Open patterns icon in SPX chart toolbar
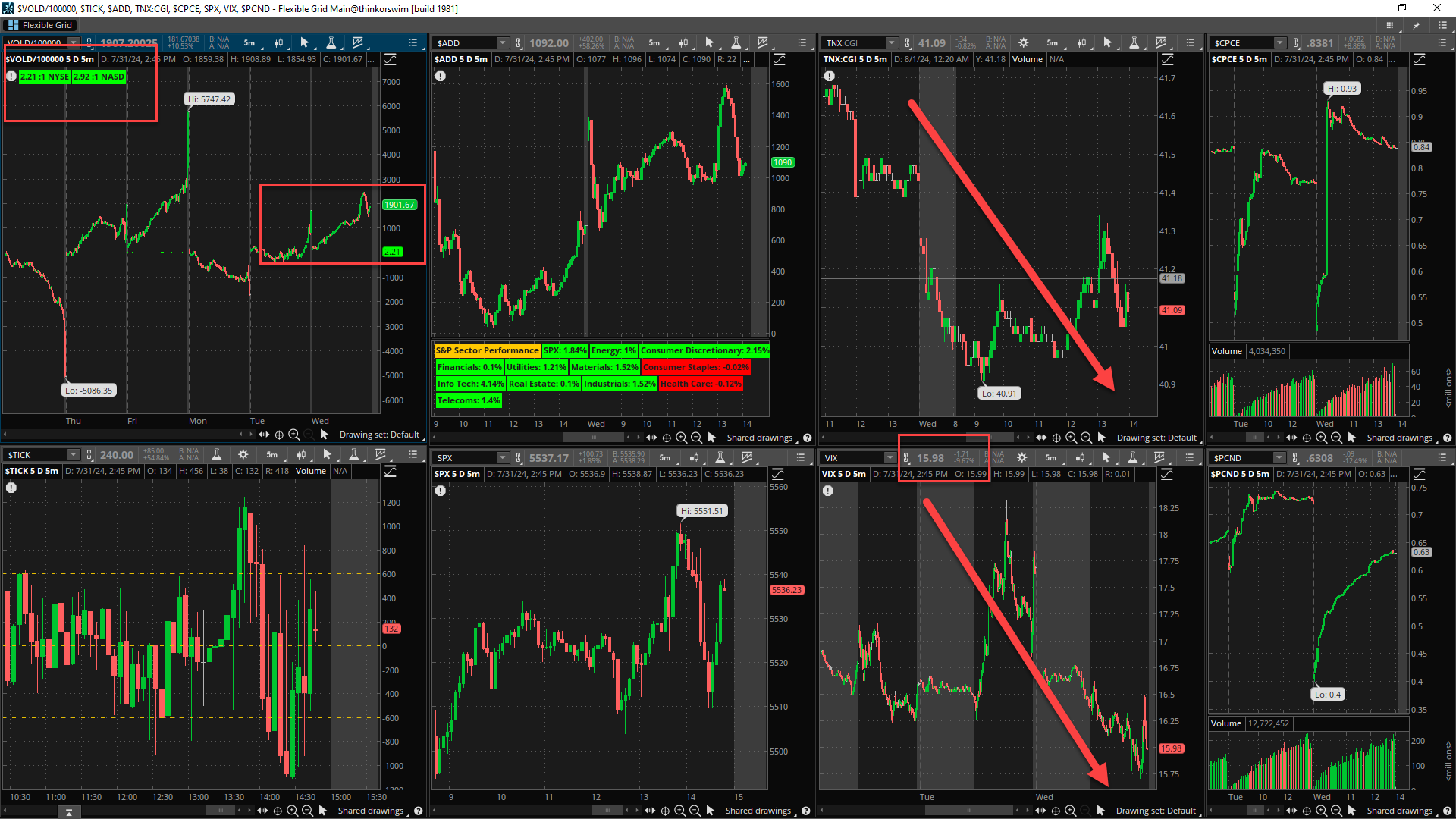 tap(747, 458)
